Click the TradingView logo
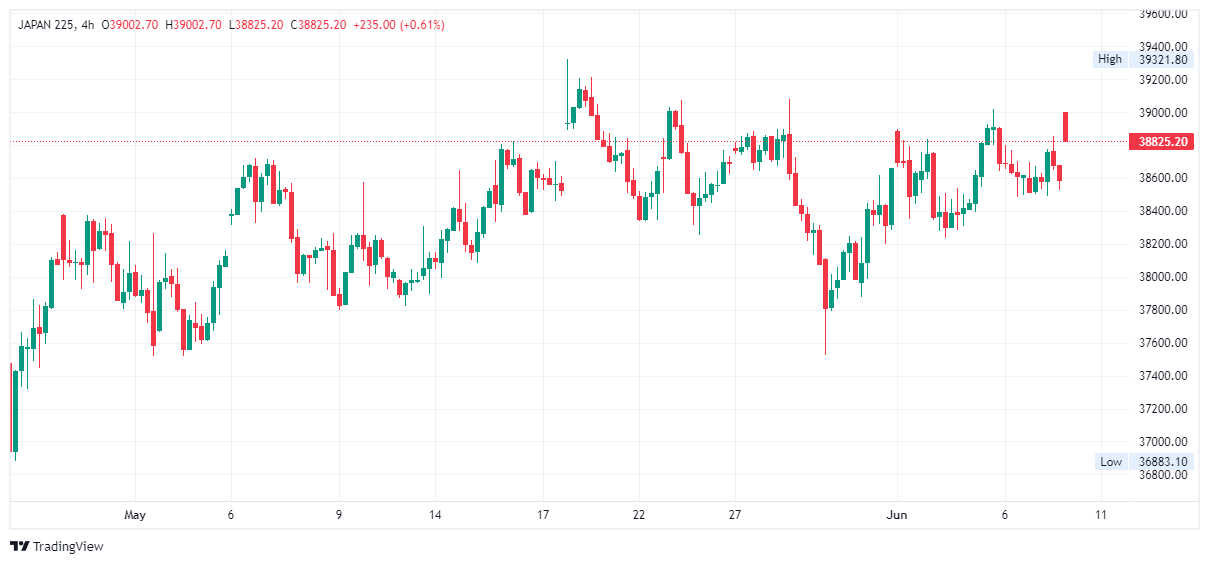This screenshot has height=564, width=1209. click(x=57, y=546)
